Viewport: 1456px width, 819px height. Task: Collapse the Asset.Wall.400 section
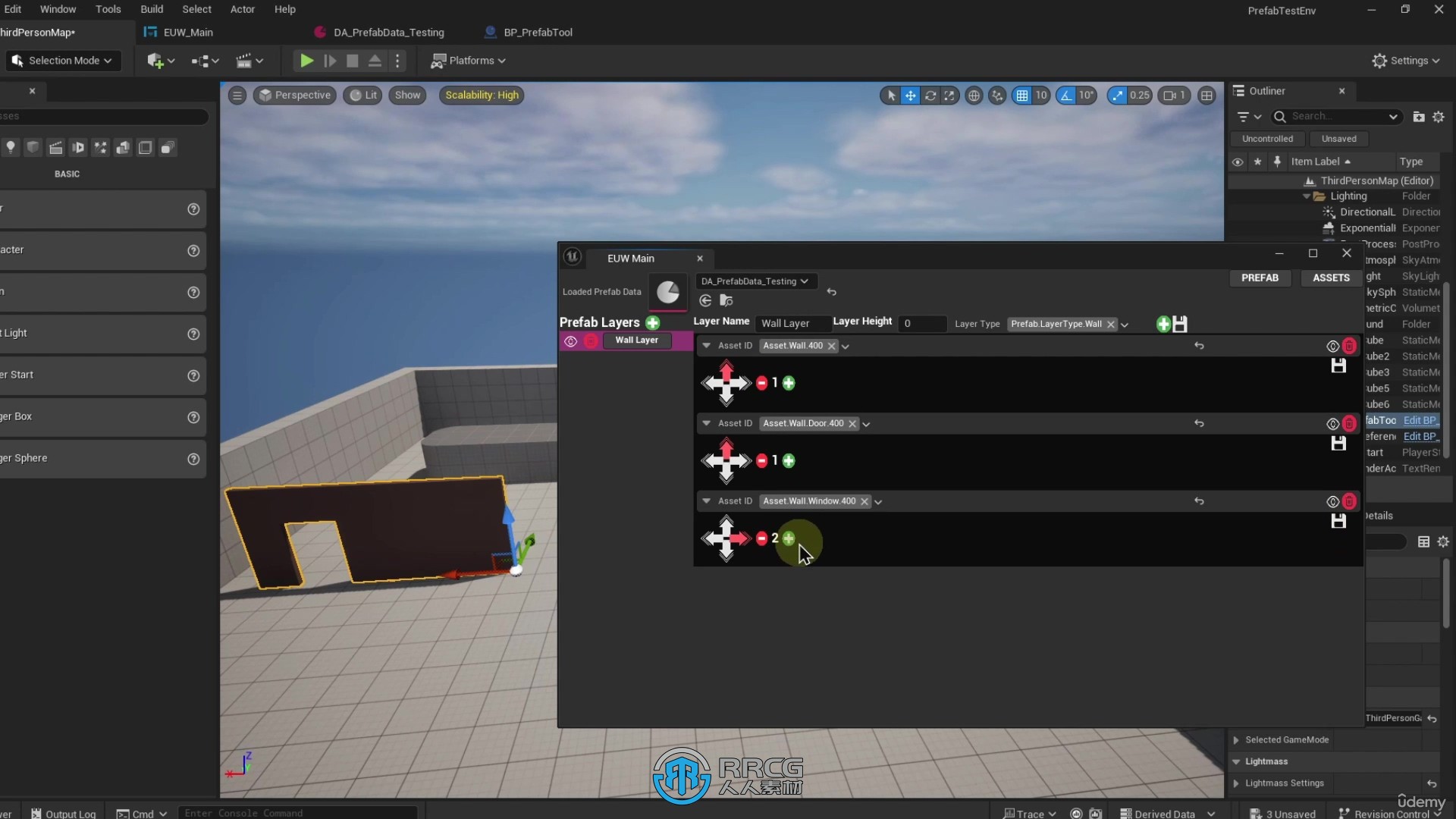[x=706, y=346]
